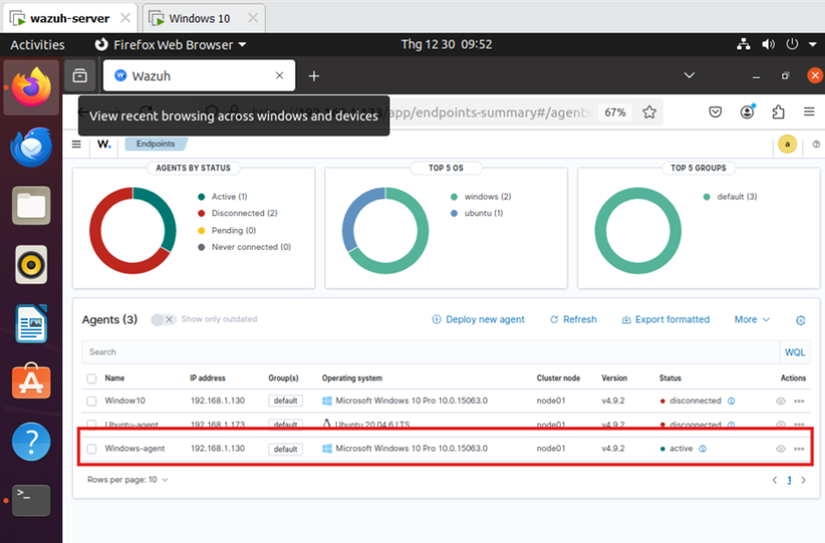
Task: Click Deploy new agent
Action: [478, 319]
